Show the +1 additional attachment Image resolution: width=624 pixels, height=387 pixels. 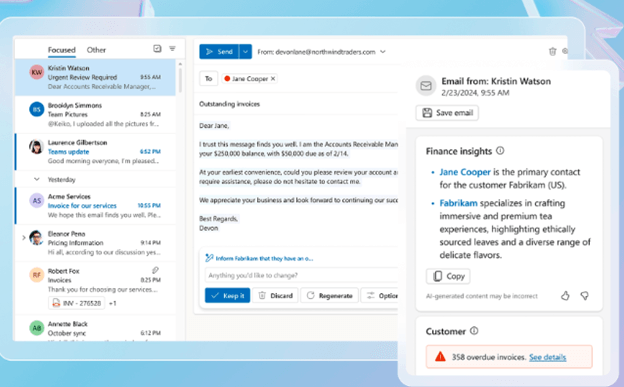pos(113,303)
